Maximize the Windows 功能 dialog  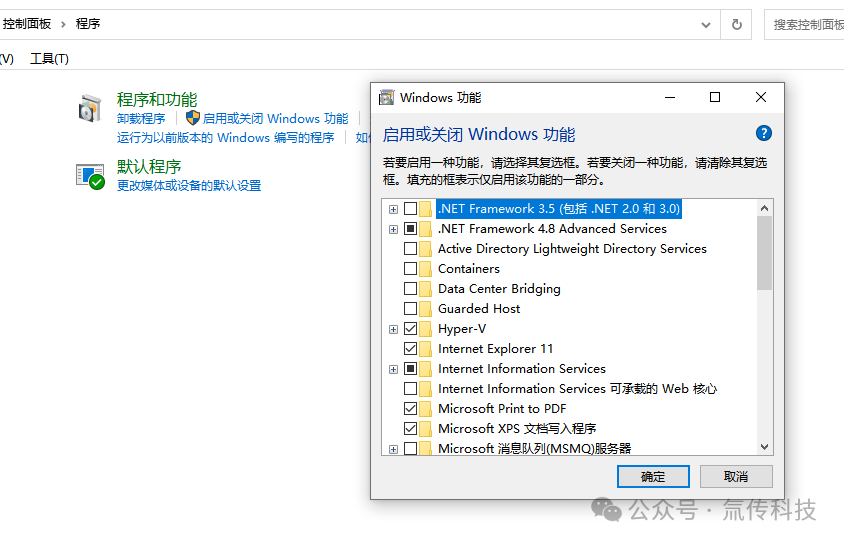pos(715,97)
